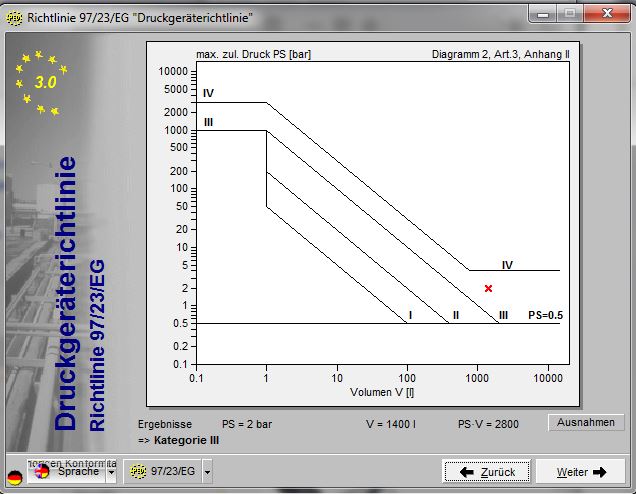The height and width of the screenshot is (494, 636).
Task: Click the German flag icon
Action: 15,478
